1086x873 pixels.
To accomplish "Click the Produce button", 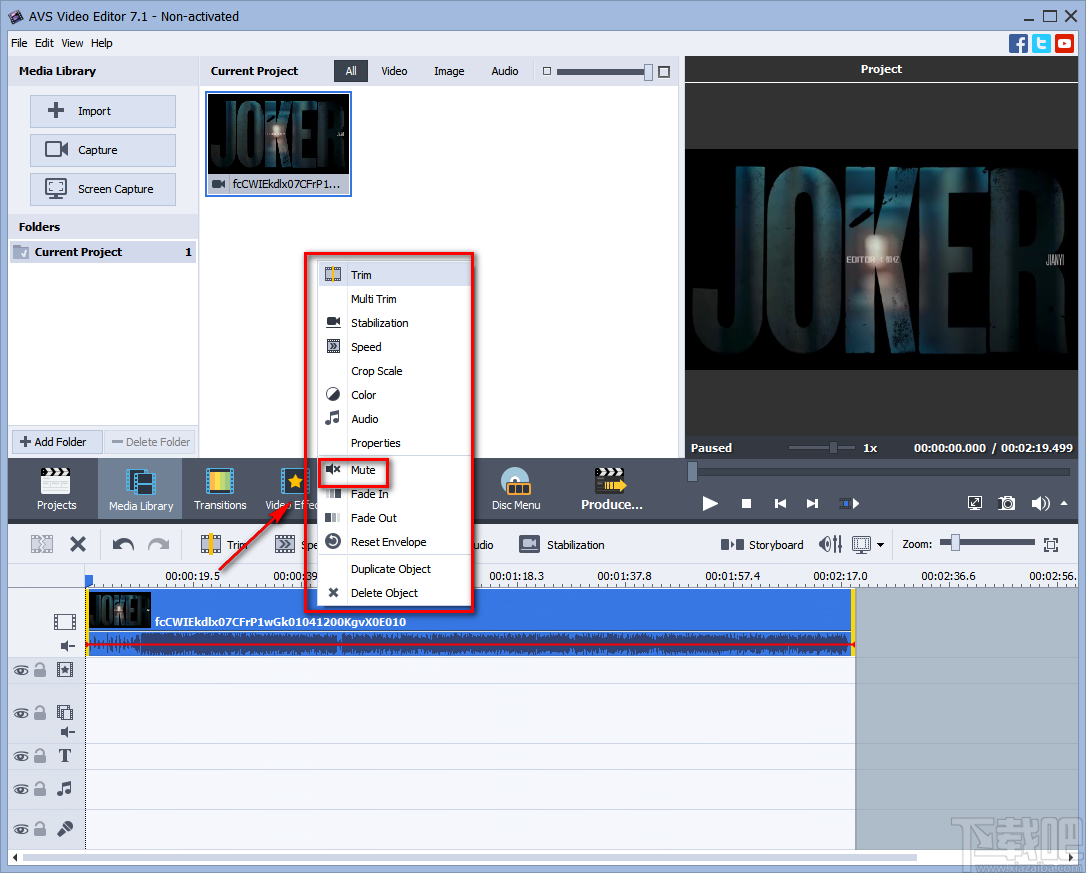I will click(611, 489).
